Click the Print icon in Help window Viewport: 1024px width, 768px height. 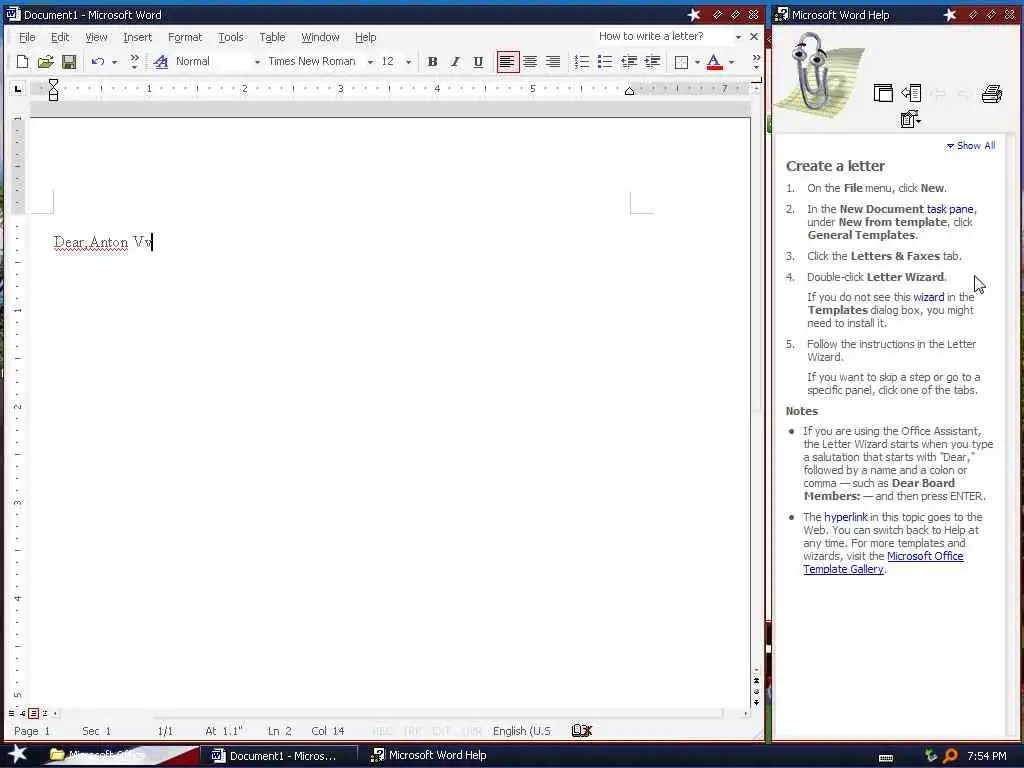tap(992, 94)
